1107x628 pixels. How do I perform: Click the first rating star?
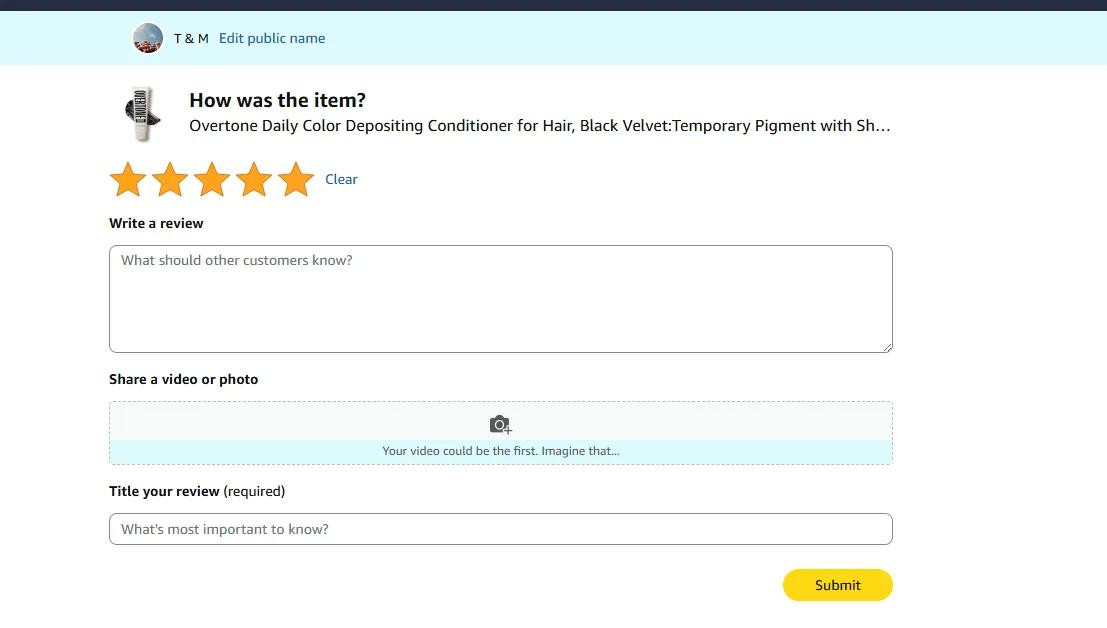point(128,180)
